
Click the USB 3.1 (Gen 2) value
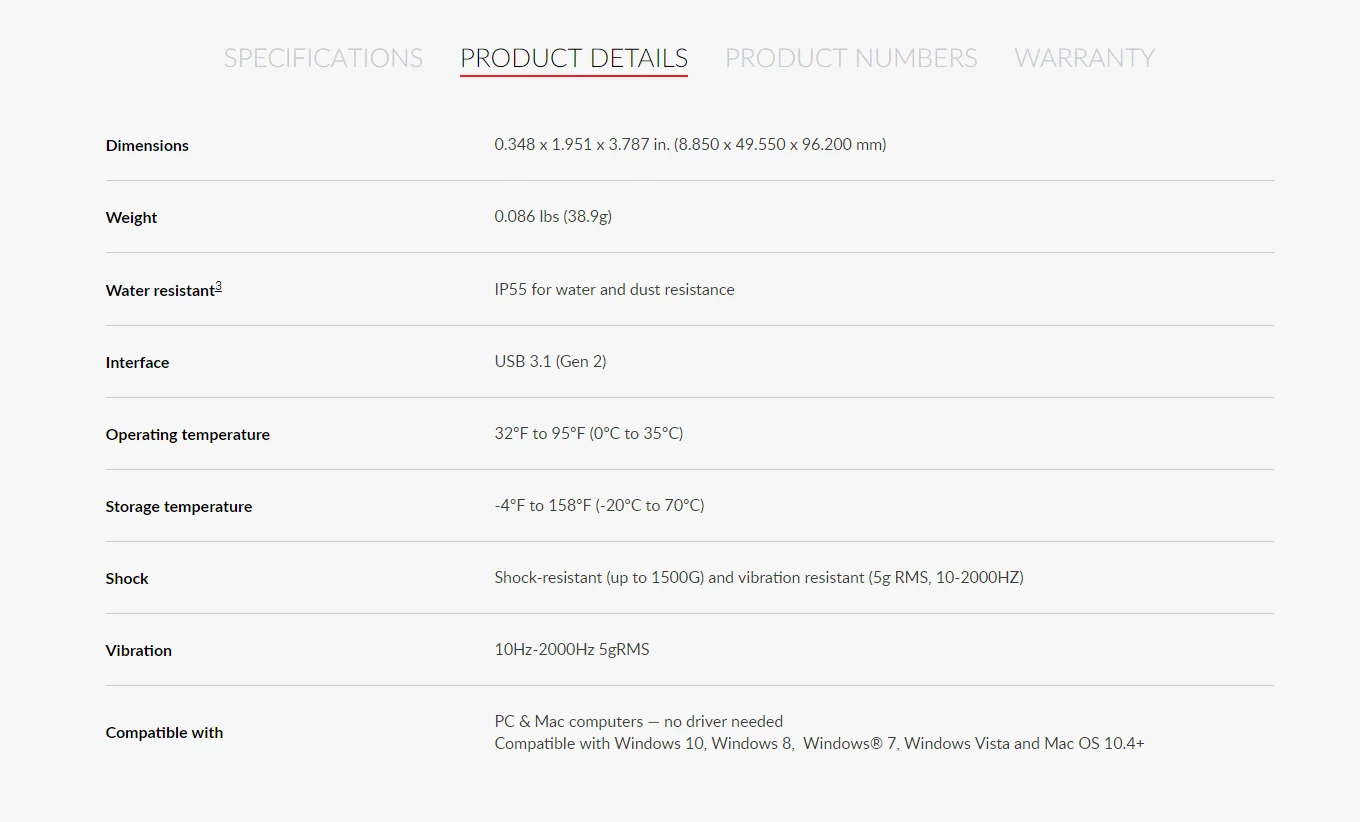point(550,362)
